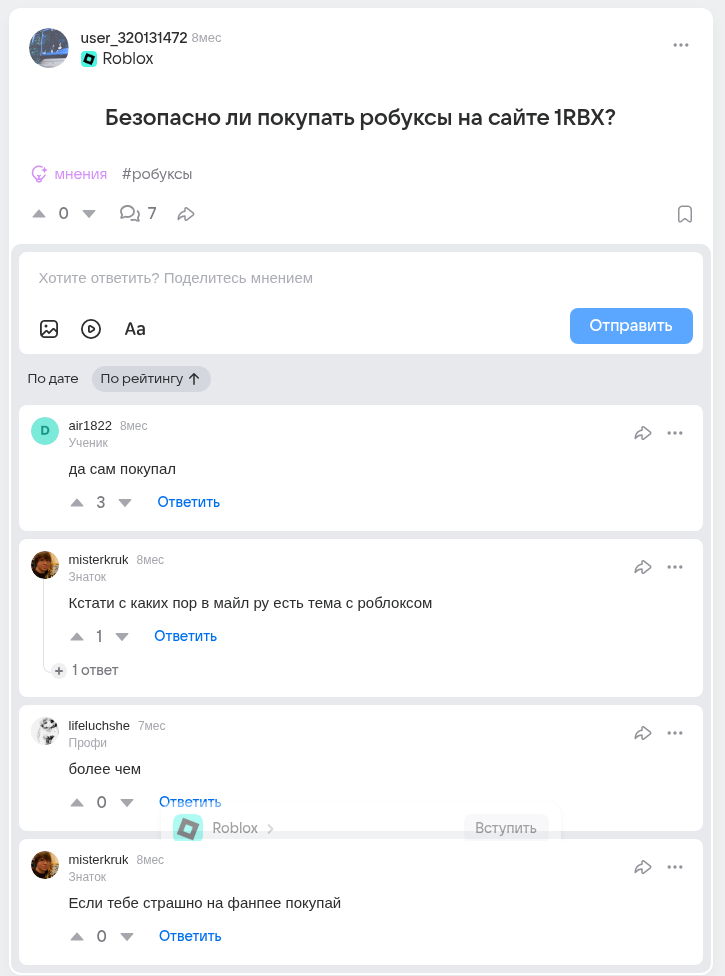Open air1822 answer's more options menu

[x=675, y=433]
